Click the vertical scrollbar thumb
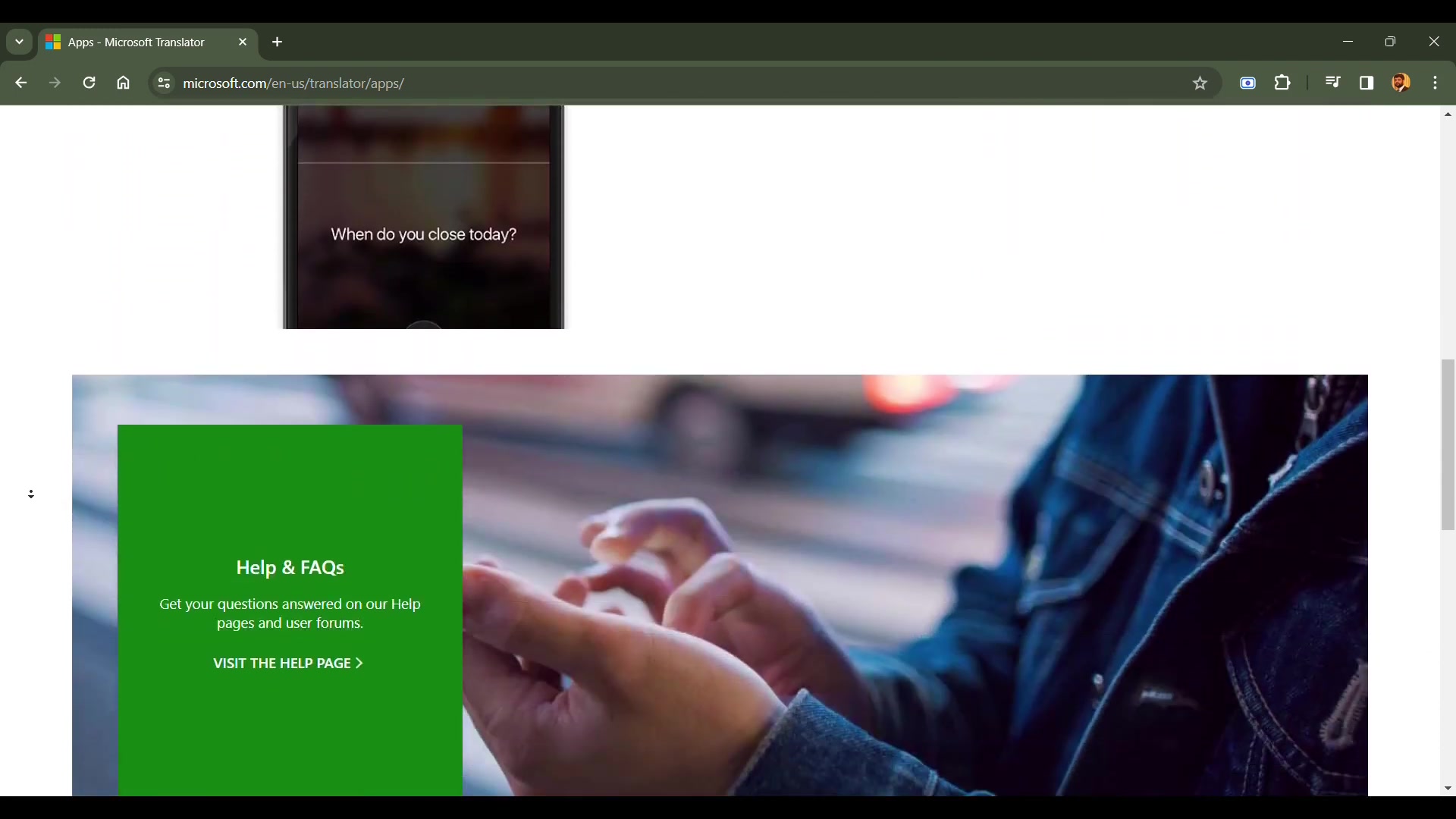The width and height of the screenshot is (1456, 819). 1448,444
